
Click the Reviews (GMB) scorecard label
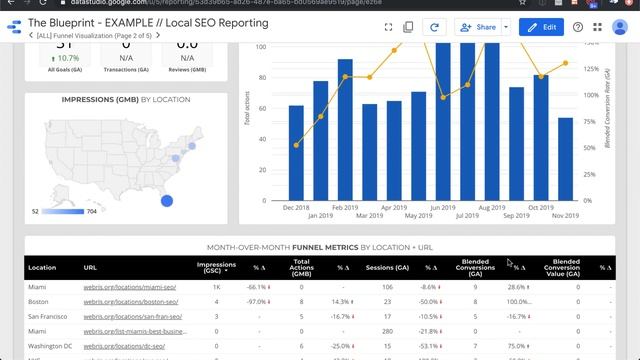click(187, 70)
